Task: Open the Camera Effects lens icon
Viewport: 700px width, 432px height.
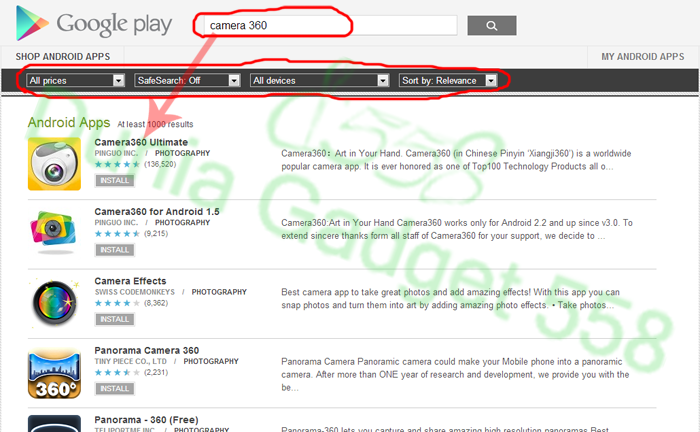Action: (54, 303)
